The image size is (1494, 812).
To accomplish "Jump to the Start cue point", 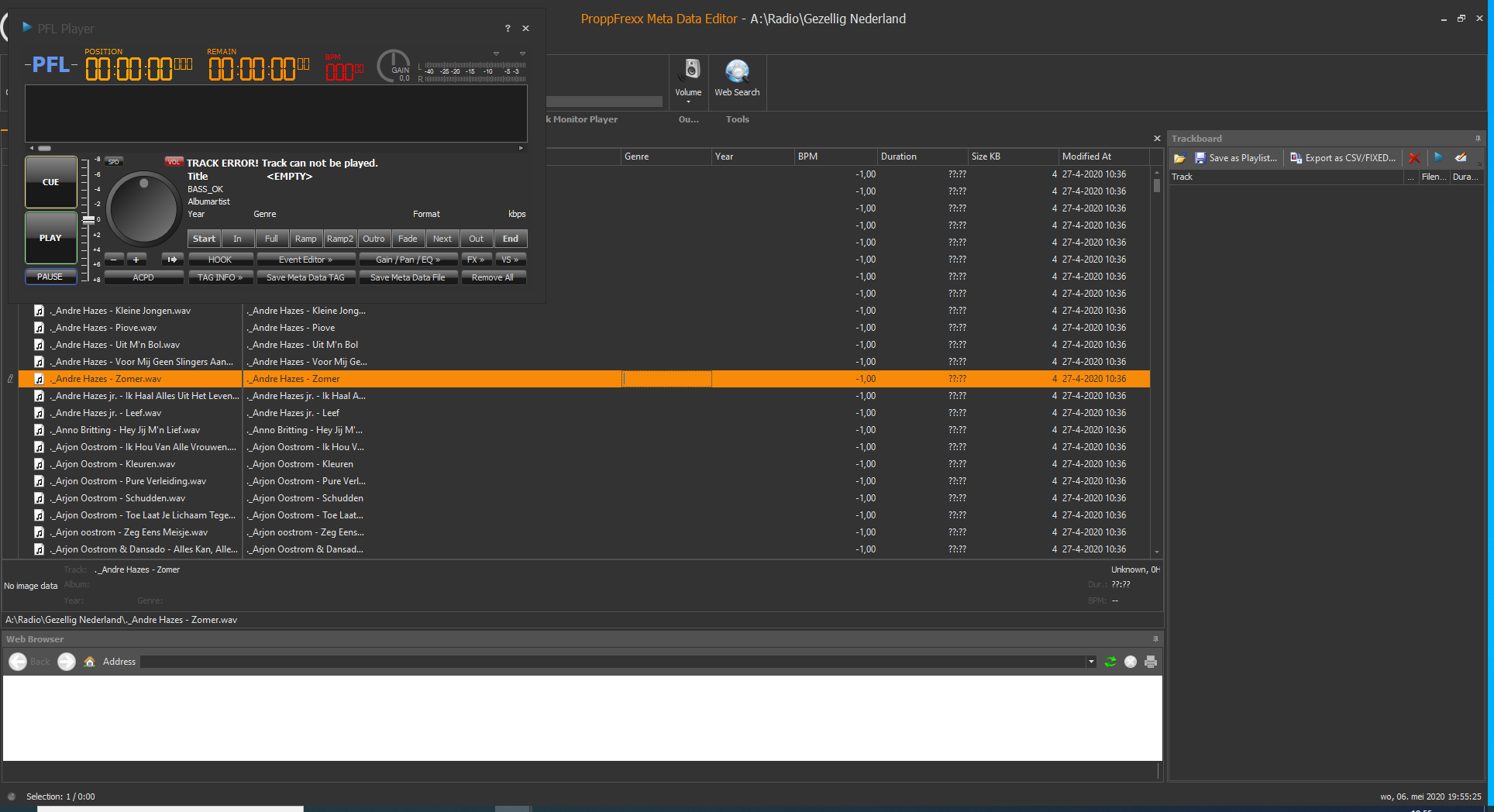I will pos(204,239).
